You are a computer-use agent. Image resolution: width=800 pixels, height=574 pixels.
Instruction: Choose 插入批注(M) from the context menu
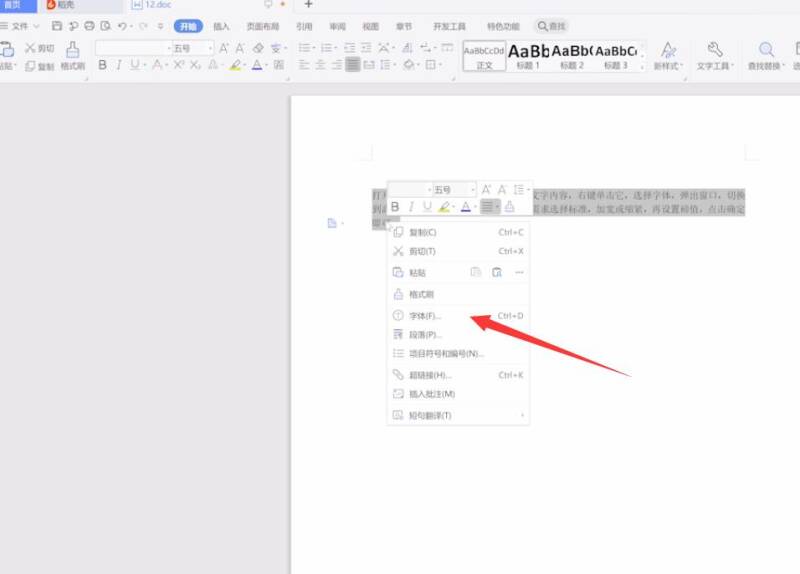pos(458,394)
